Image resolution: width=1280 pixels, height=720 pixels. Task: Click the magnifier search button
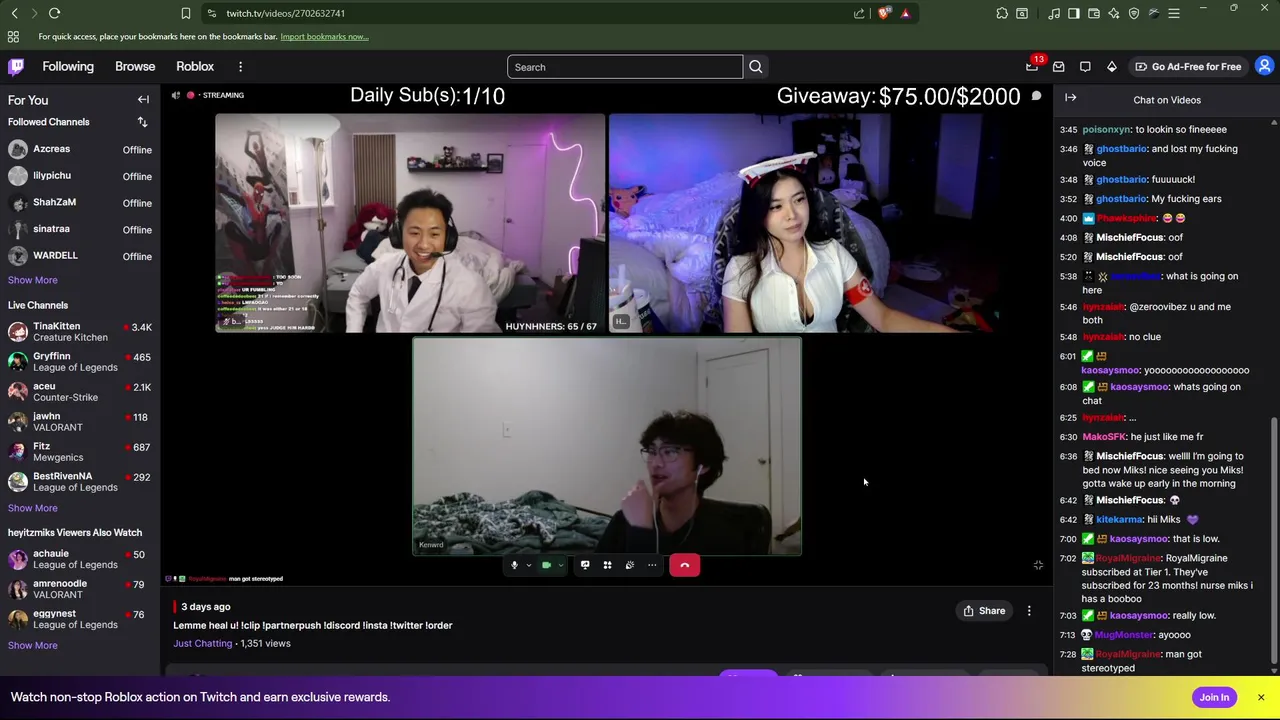tap(756, 67)
